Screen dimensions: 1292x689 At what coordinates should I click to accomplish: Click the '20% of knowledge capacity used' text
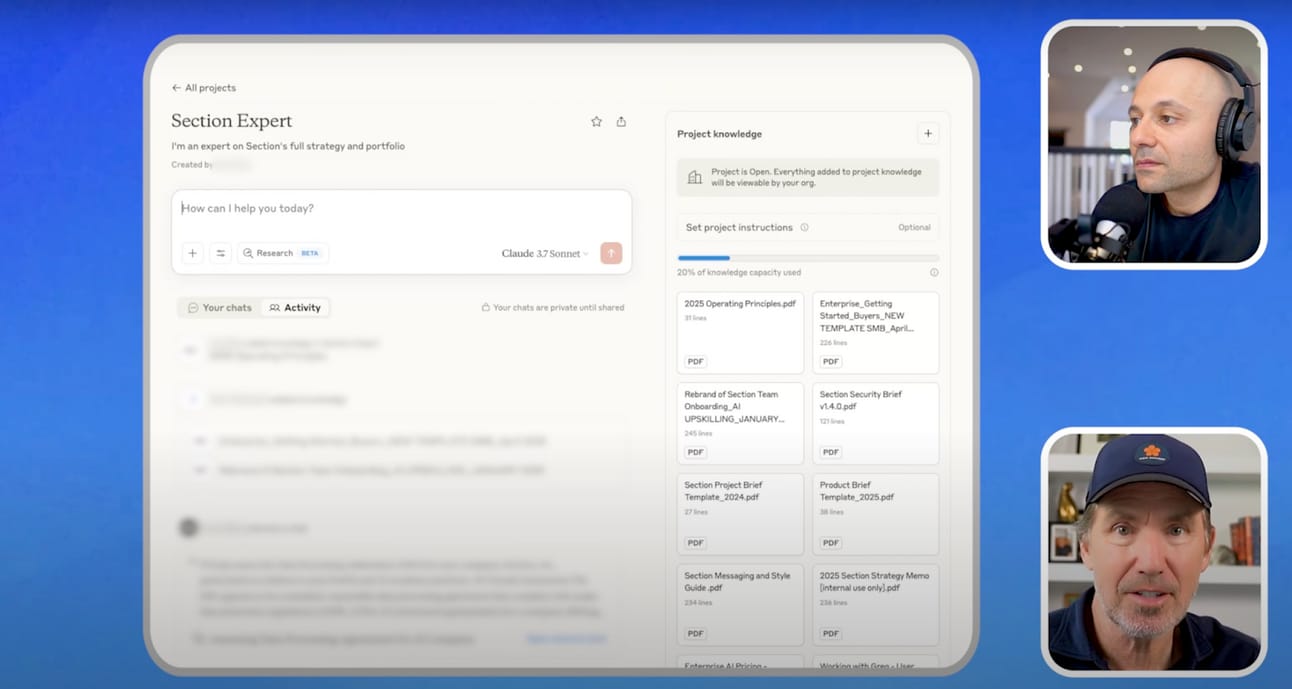click(x=739, y=272)
